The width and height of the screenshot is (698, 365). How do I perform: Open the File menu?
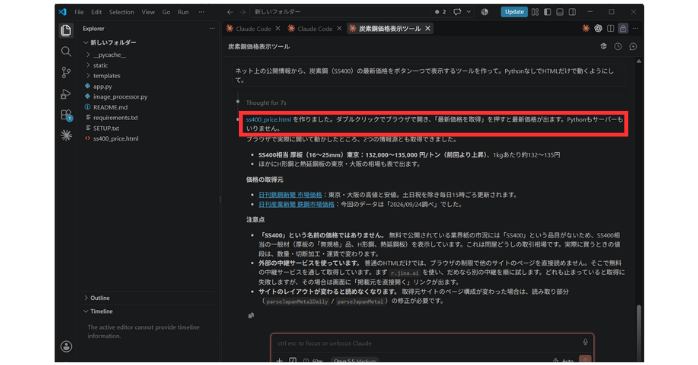(79, 12)
